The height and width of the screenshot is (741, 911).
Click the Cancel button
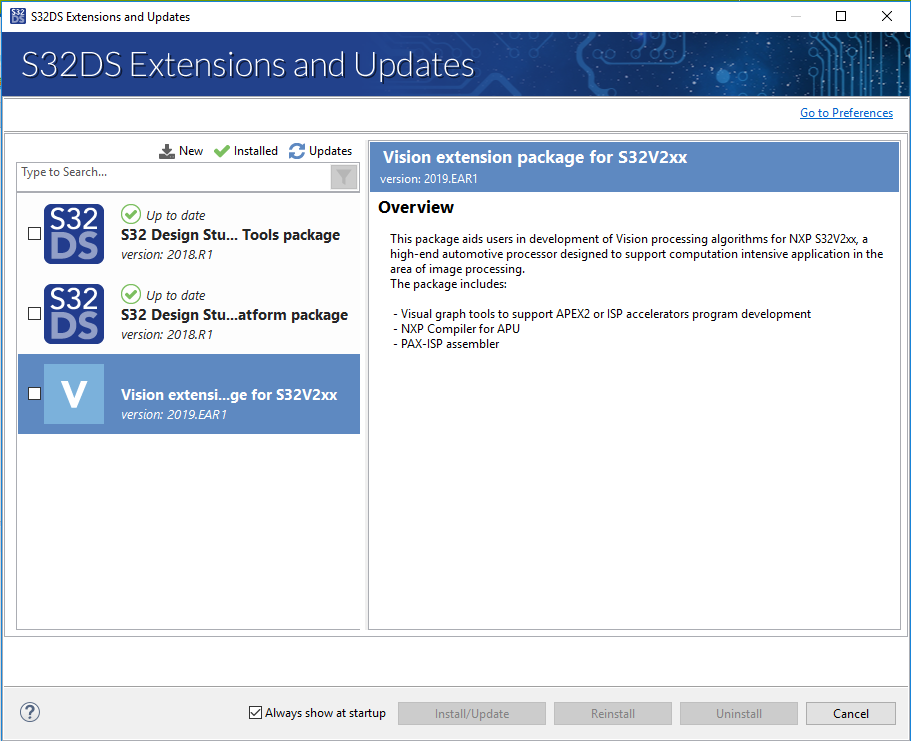(x=851, y=714)
